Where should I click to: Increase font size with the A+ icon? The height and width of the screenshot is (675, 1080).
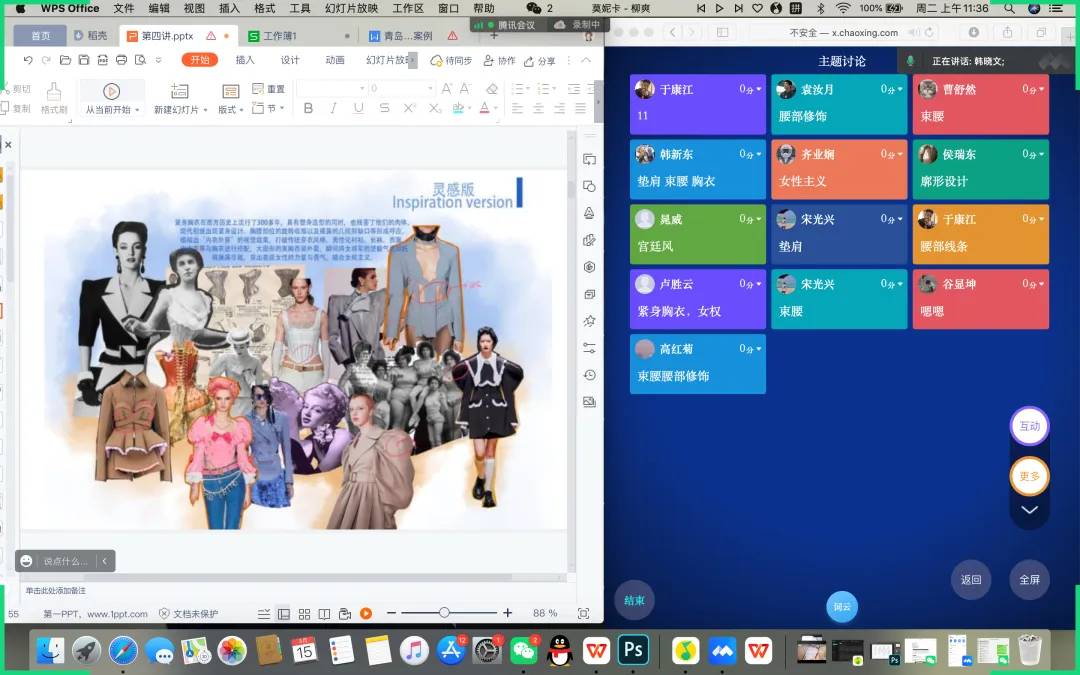[x=447, y=88]
